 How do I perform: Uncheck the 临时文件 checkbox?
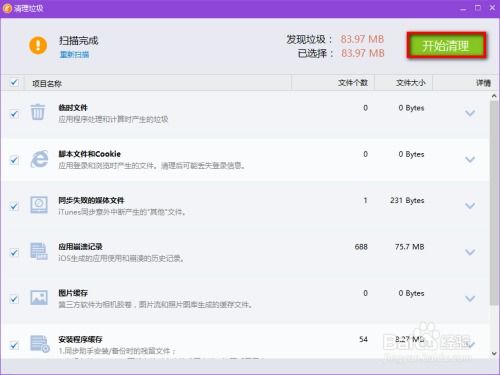14,114
